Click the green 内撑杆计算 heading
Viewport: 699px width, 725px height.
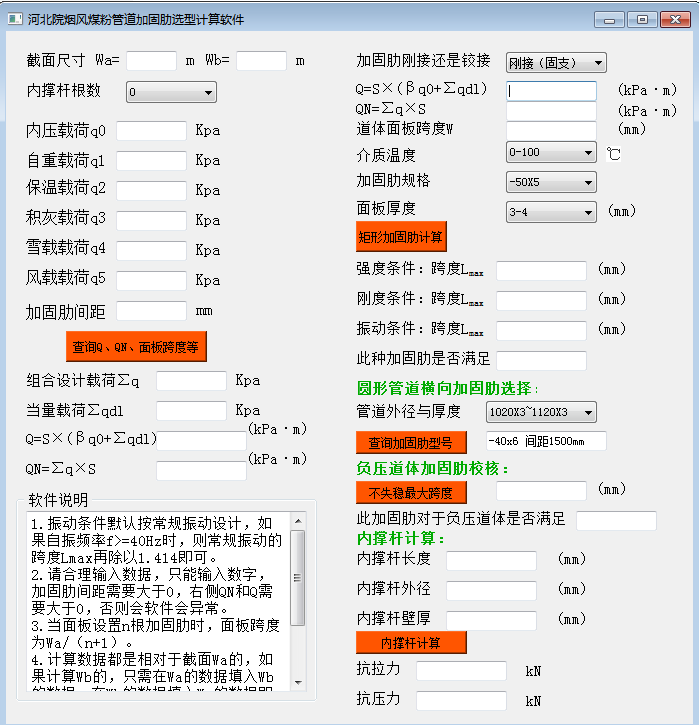[x=400, y=538]
